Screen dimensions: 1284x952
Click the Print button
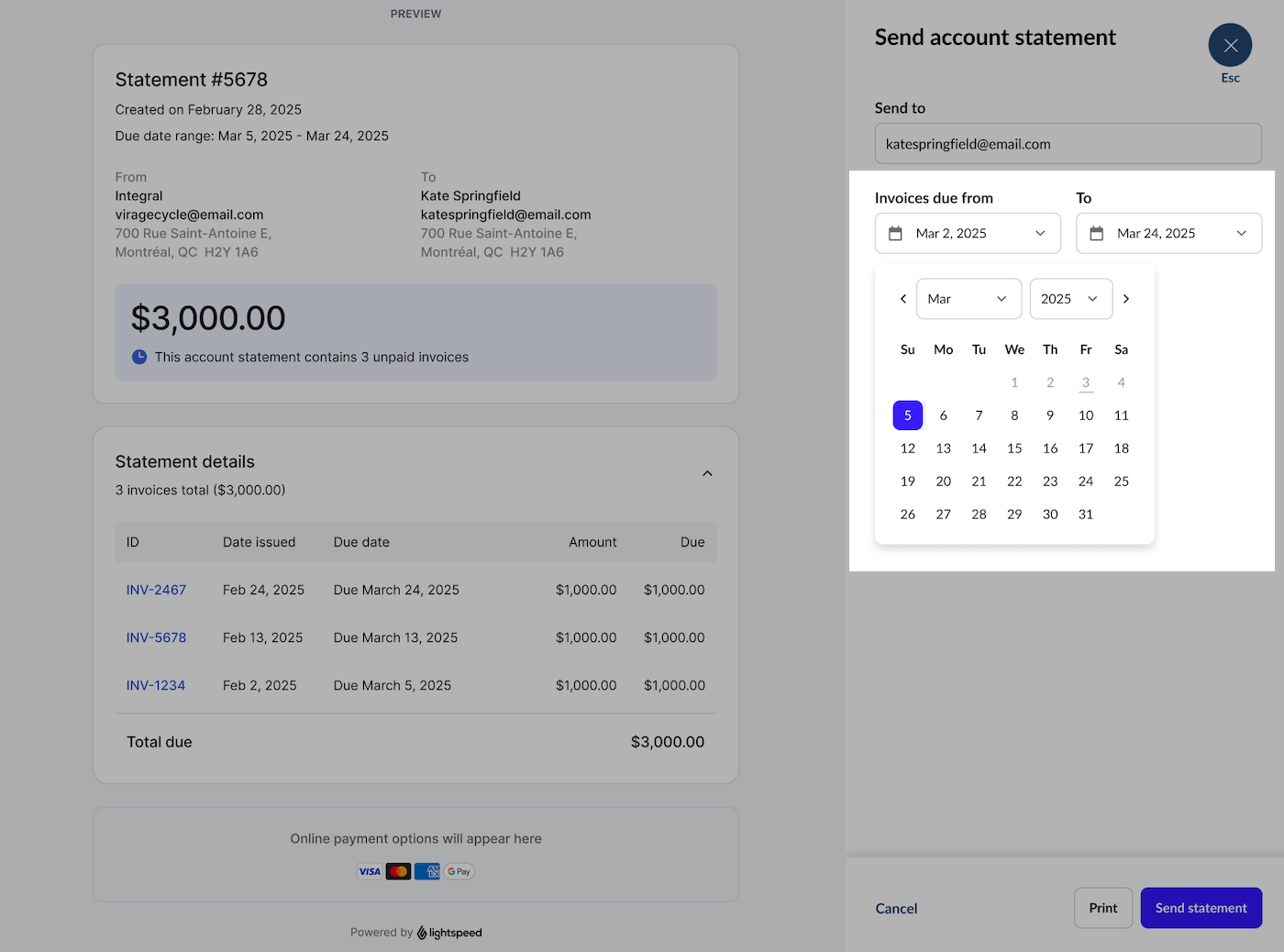click(1102, 908)
